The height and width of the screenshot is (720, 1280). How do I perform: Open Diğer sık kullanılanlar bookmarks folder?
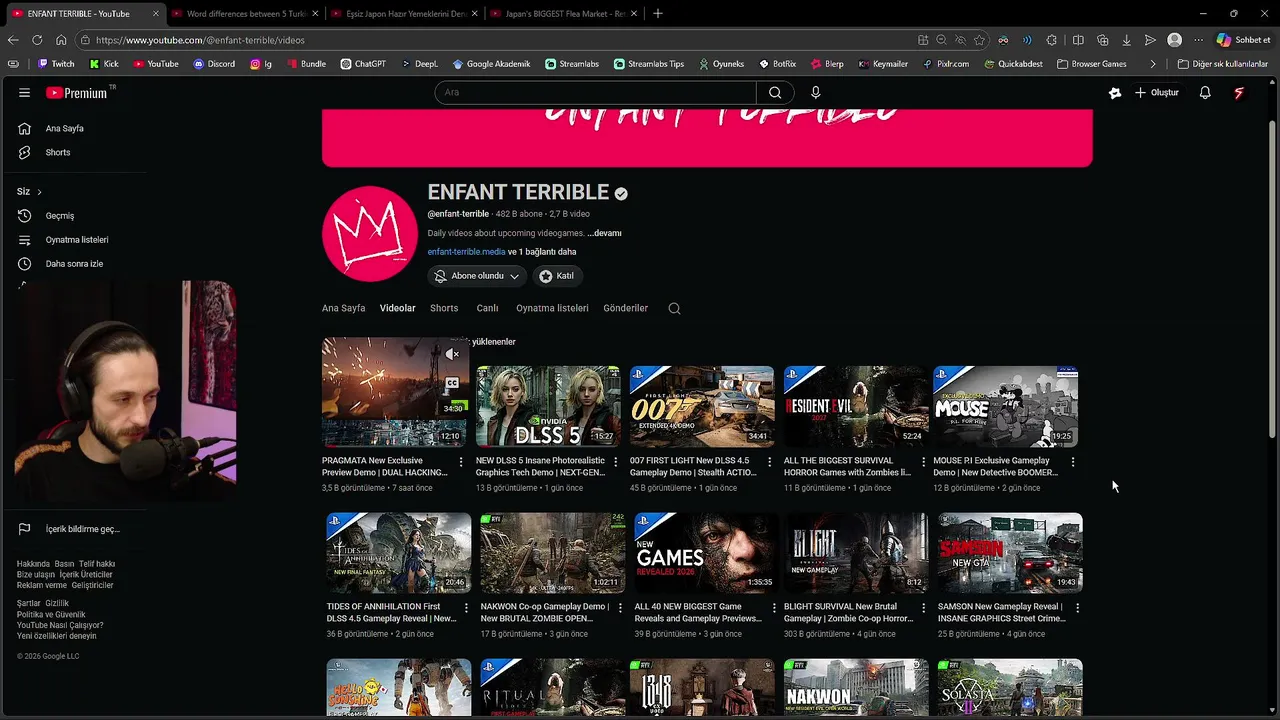[1222, 64]
